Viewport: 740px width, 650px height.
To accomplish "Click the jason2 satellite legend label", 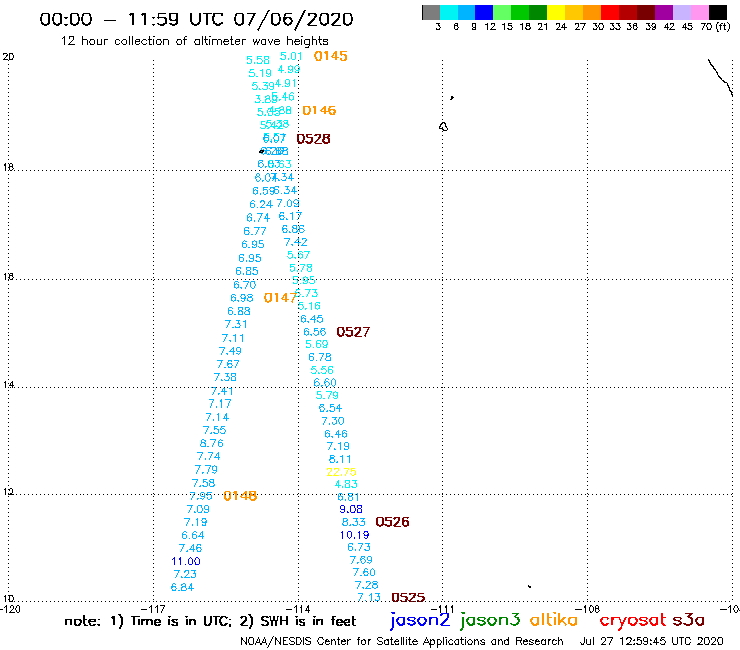I will click(x=420, y=620).
